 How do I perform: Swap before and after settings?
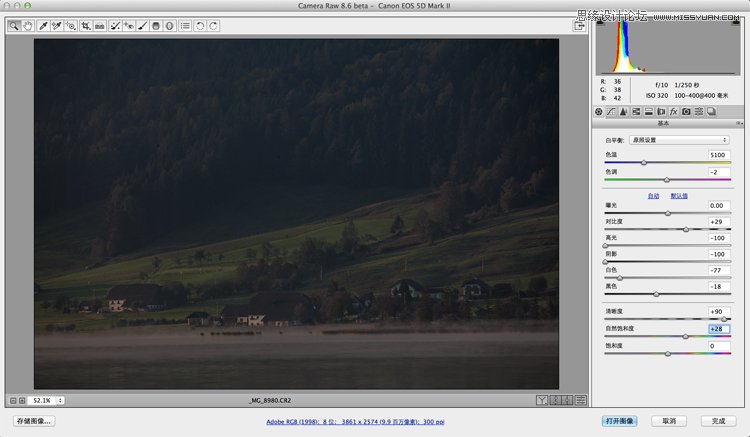555,401
